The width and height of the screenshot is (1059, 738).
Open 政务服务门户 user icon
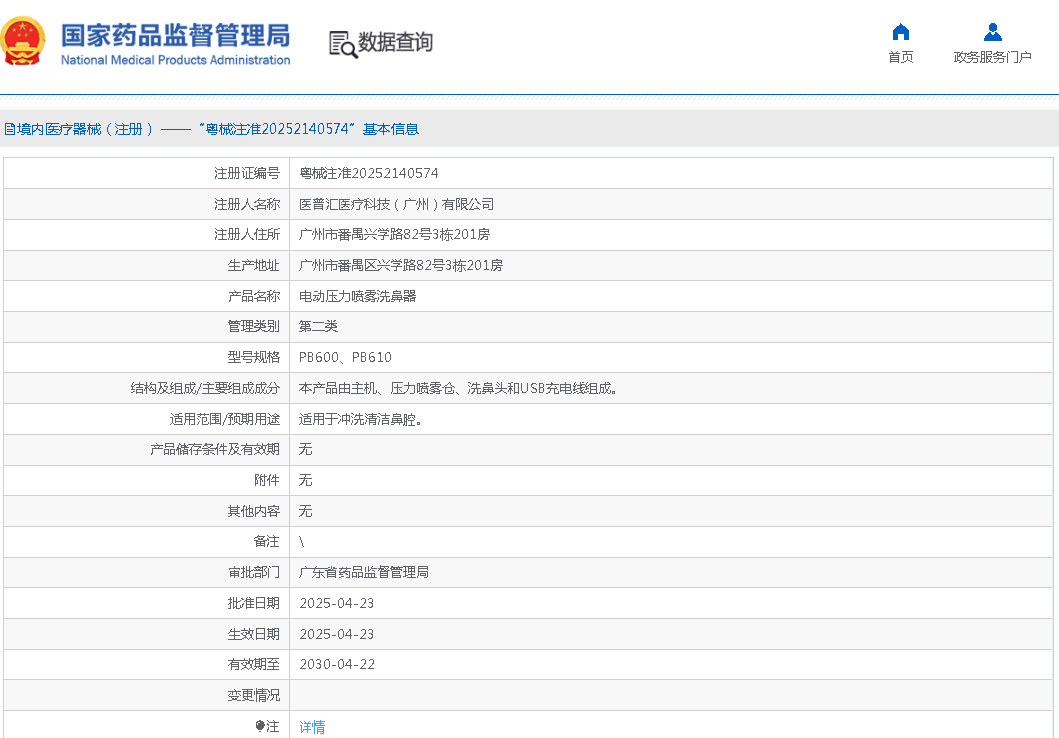click(x=992, y=32)
